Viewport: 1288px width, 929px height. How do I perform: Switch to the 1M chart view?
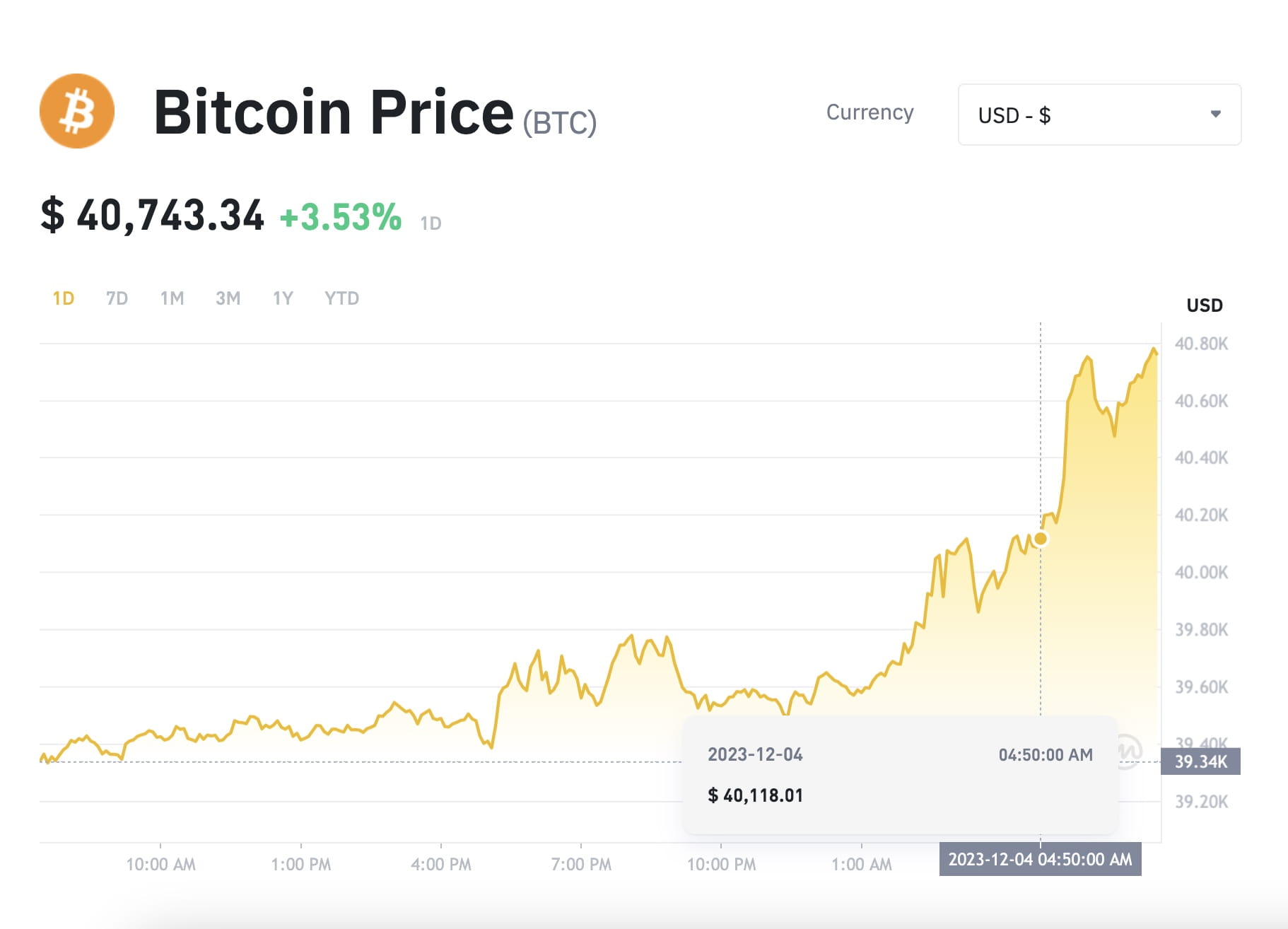(x=172, y=298)
